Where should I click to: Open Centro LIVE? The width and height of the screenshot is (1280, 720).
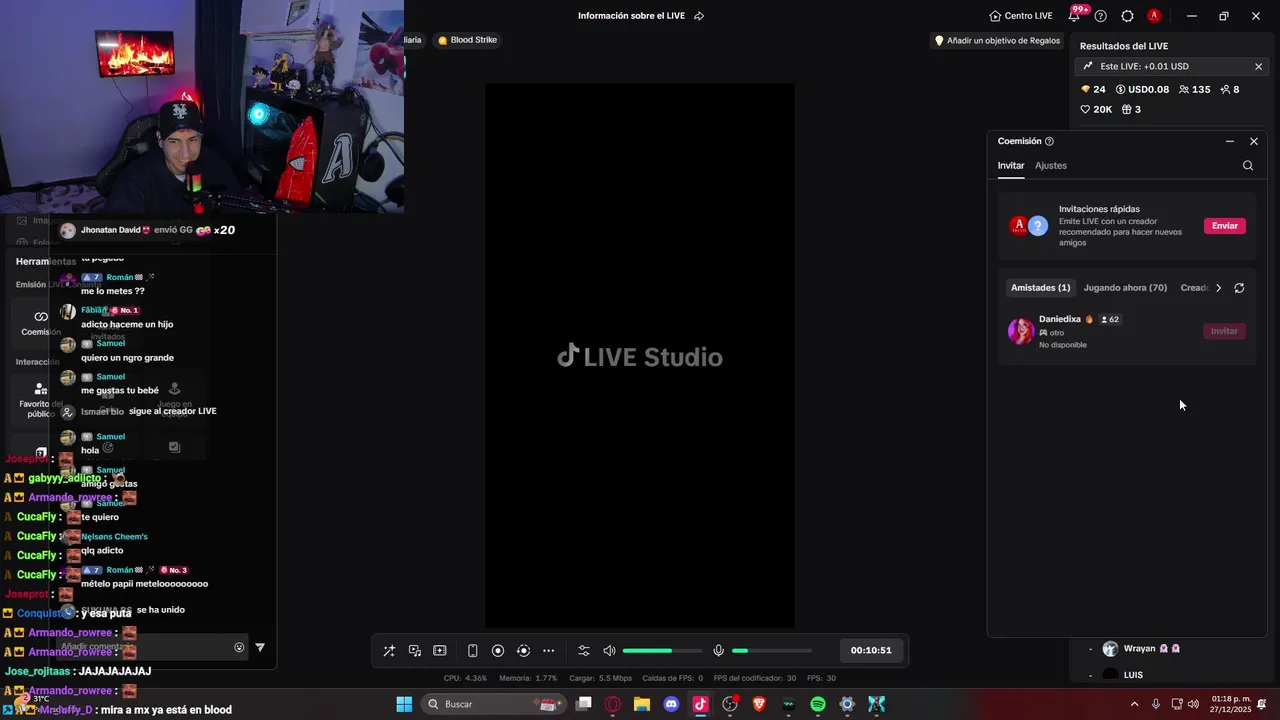(x=1021, y=16)
